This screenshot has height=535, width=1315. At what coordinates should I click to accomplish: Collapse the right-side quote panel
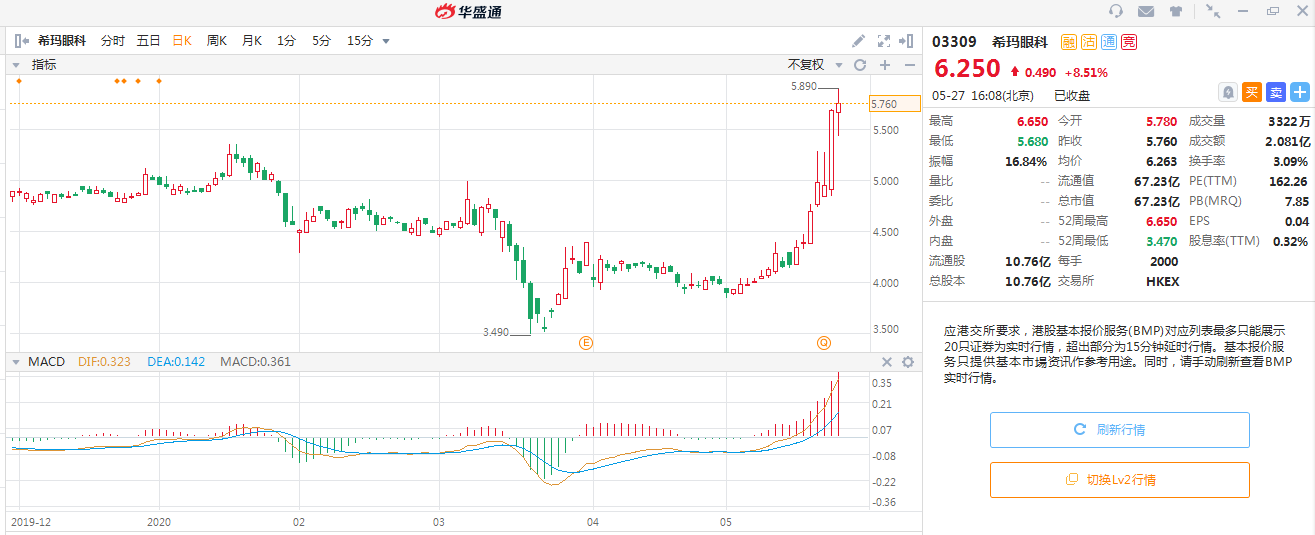(907, 41)
